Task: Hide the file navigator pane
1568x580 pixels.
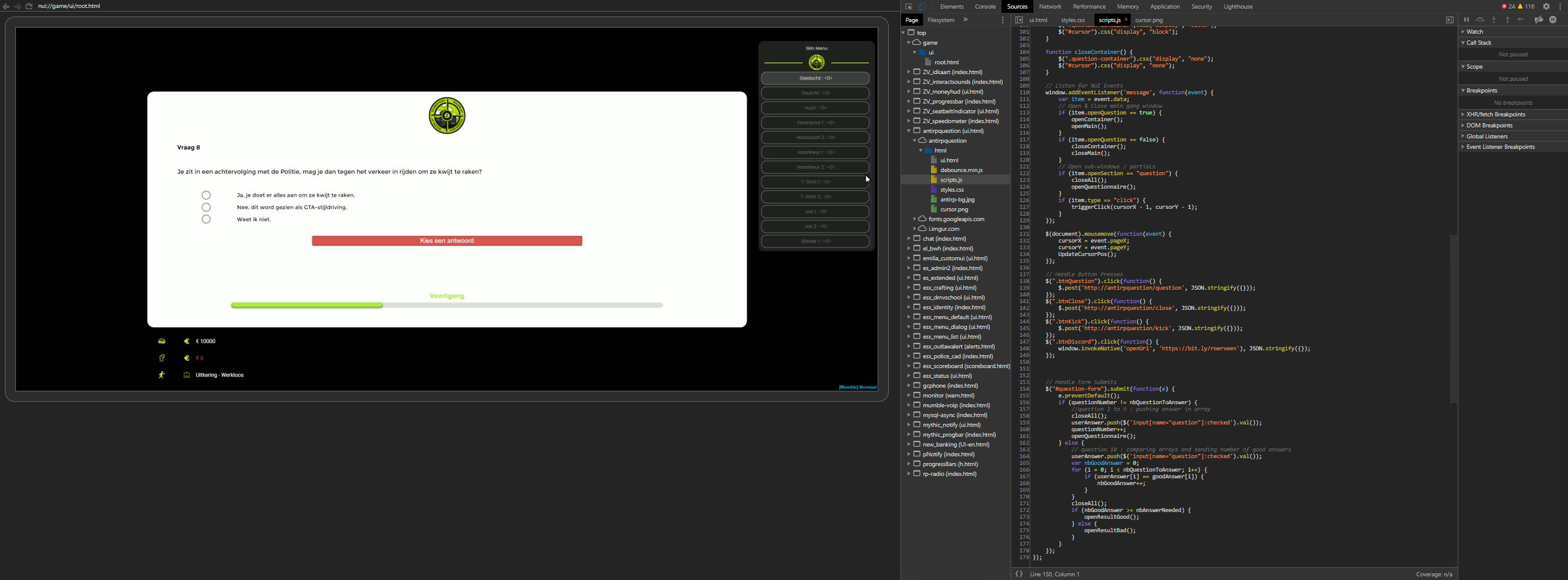Action: click(x=1019, y=20)
